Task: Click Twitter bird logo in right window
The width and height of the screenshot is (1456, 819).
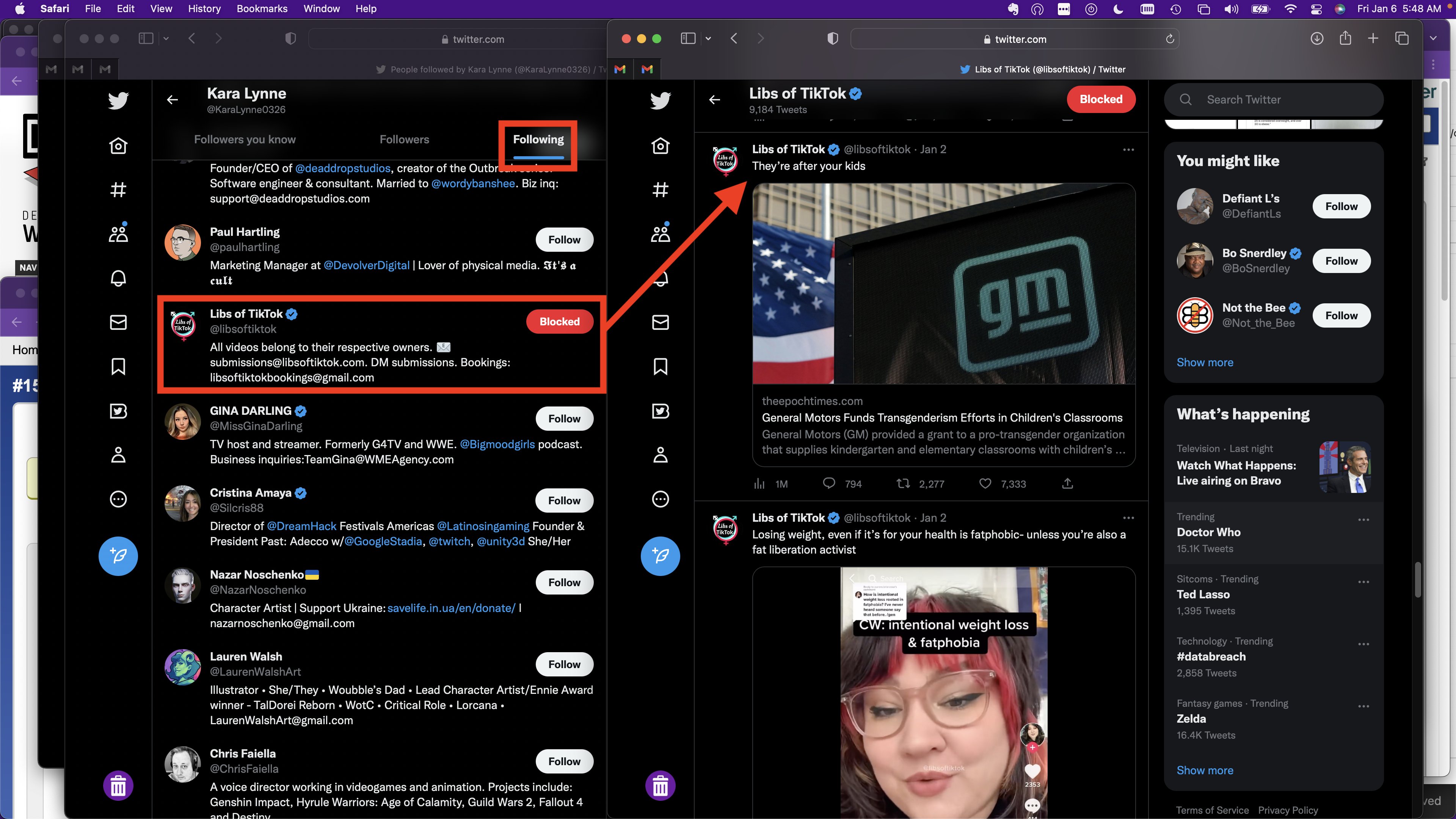Action: point(660,100)
